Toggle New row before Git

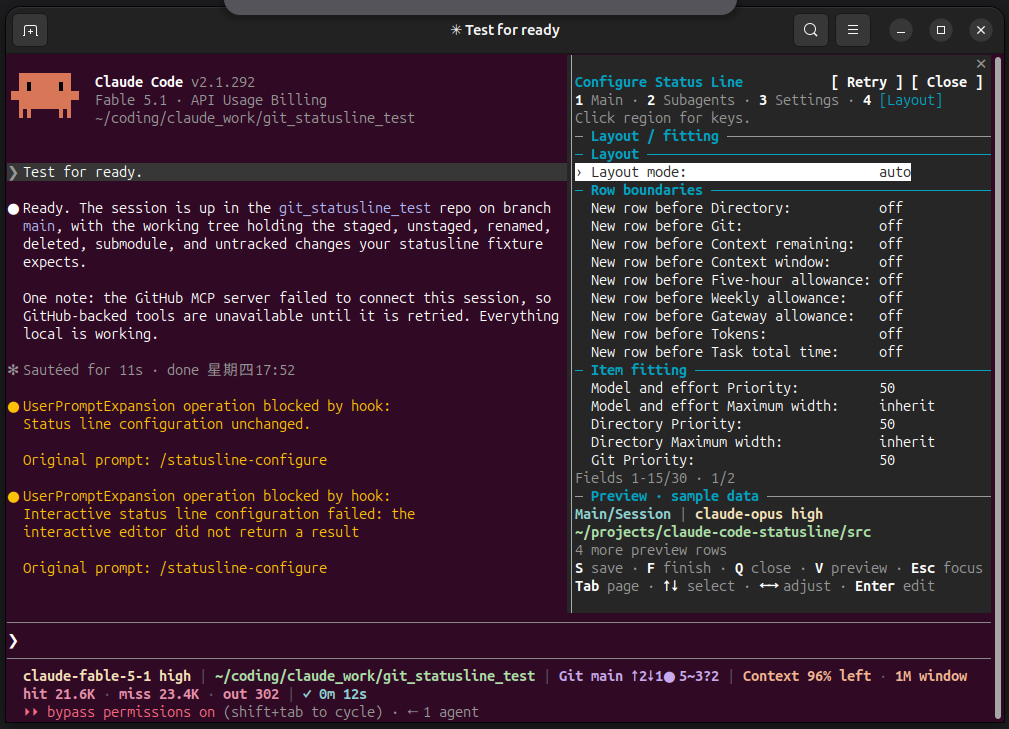coord(747,226)
